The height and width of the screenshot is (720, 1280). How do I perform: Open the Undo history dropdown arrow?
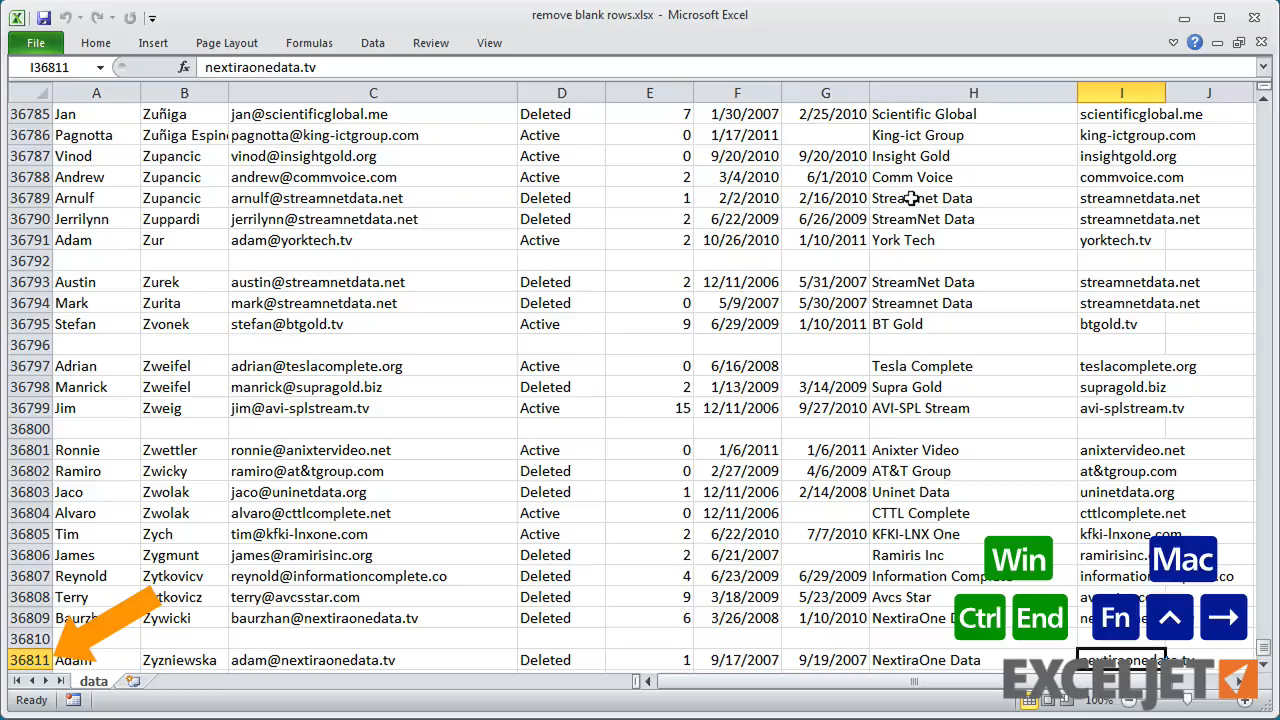(x=81, y=18)
